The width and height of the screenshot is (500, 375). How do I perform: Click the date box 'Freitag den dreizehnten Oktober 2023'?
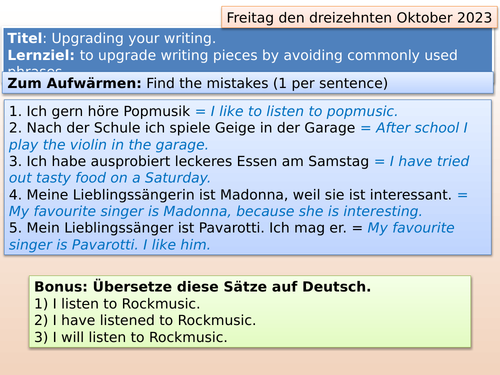coord(359,18)
